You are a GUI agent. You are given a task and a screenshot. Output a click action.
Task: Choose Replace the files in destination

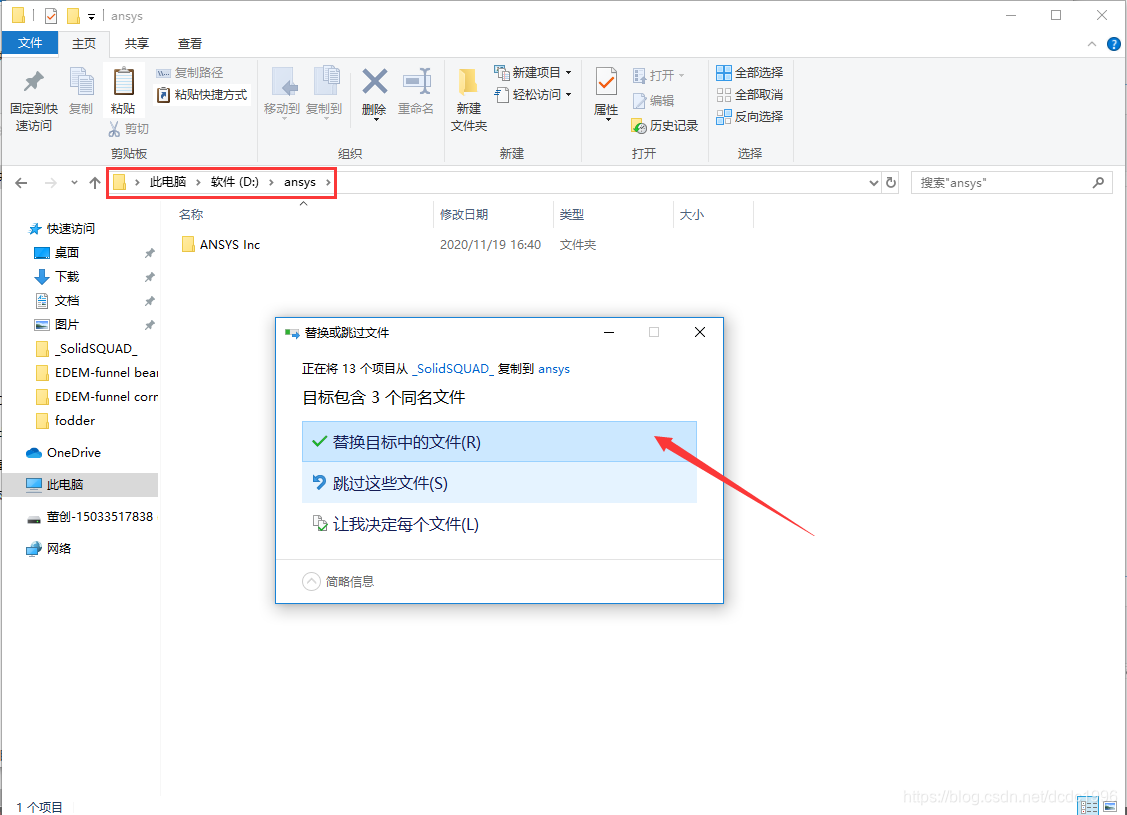pyautogui.click(x=499, y=442)
